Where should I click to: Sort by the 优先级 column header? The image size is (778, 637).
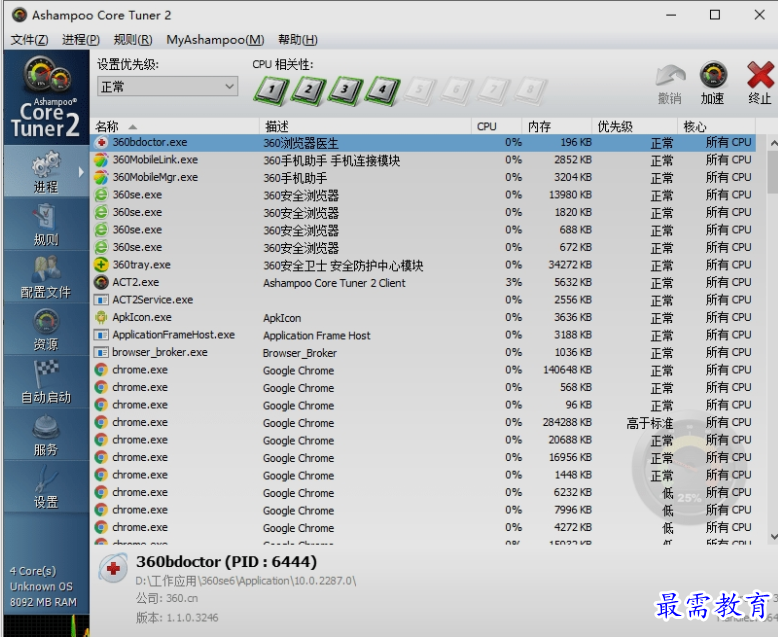(635, 127)
